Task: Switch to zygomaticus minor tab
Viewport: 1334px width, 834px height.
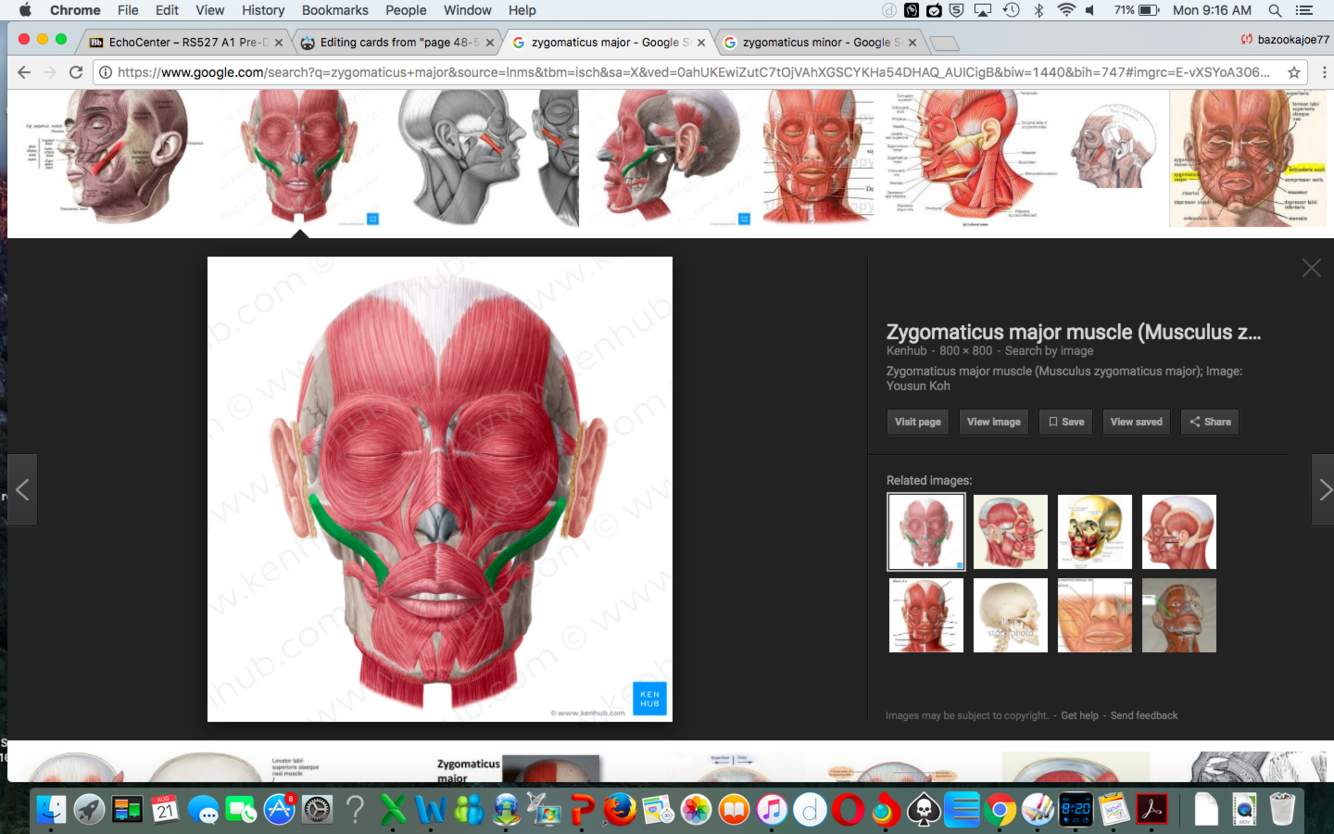Action: (820, 42)
